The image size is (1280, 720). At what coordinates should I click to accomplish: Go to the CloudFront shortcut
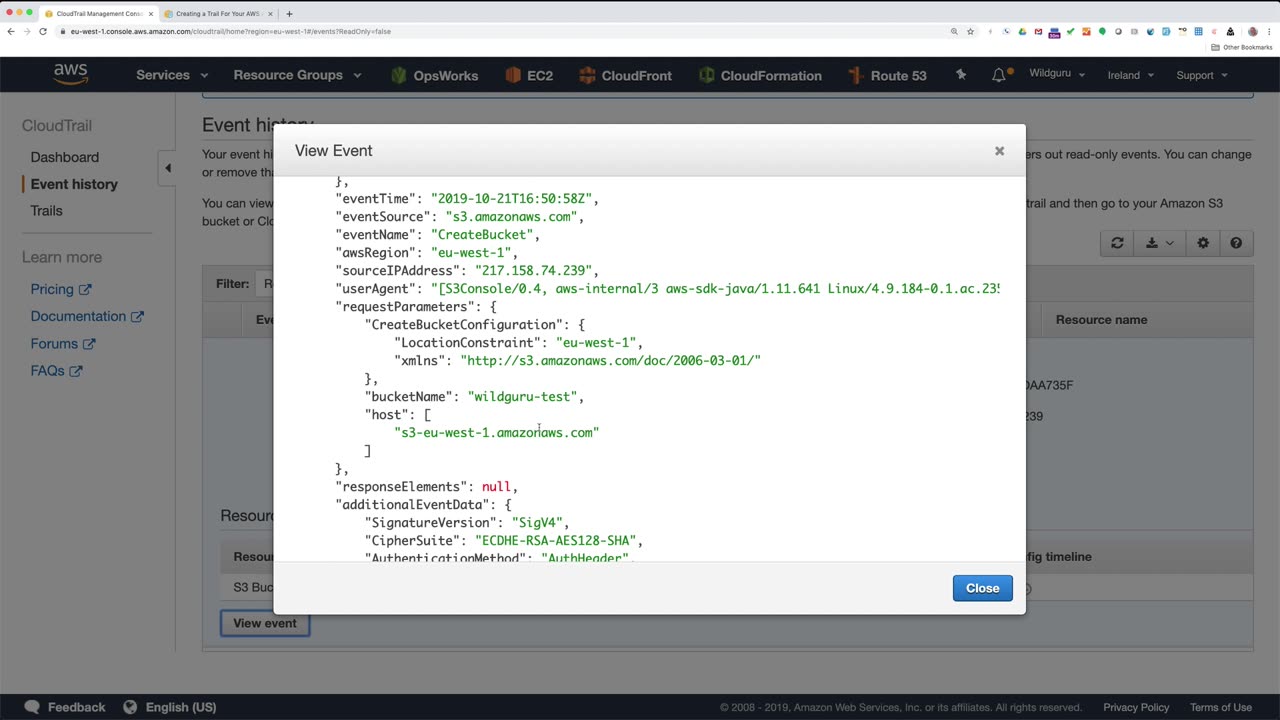tap(624, 75)
